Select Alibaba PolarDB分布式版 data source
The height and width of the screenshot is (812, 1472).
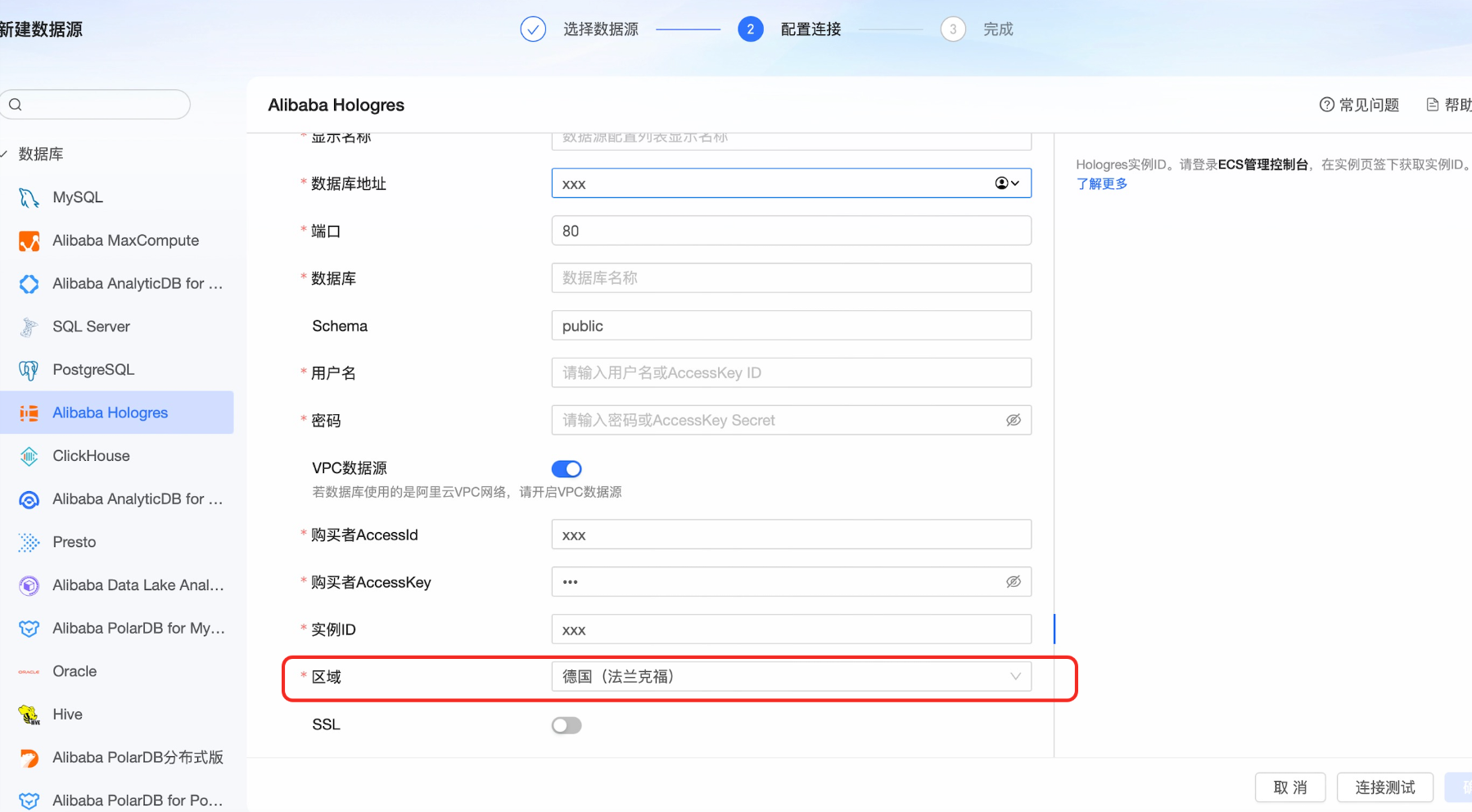(x=116, y=758)
